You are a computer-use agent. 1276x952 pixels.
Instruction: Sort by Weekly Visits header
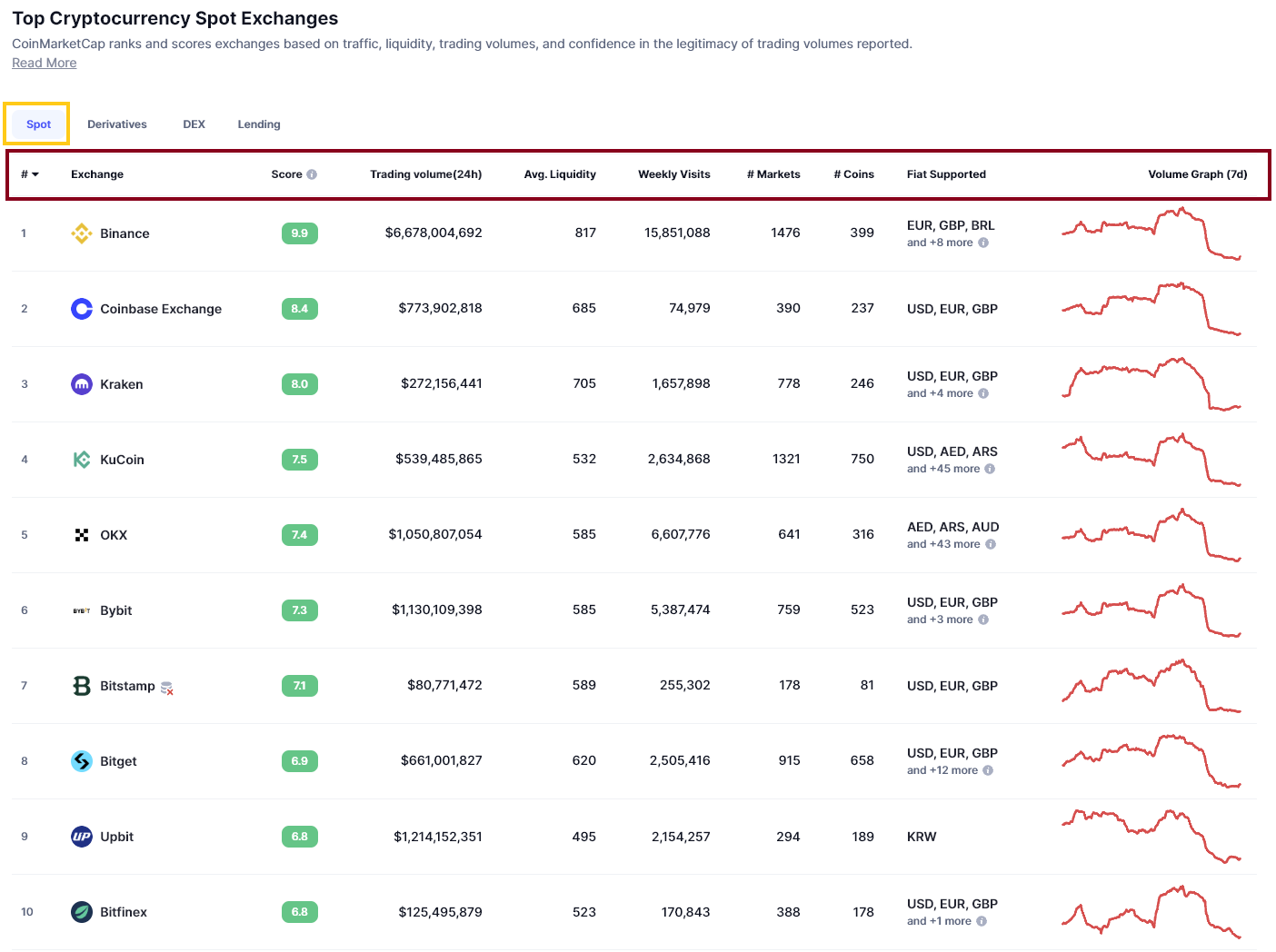(x=674, y=174)
